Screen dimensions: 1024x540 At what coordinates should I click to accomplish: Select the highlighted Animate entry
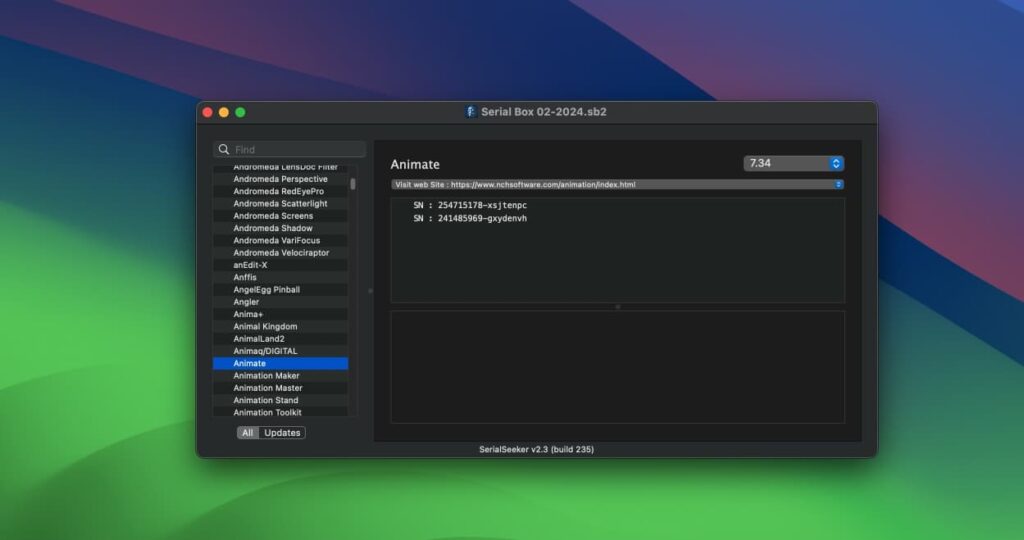pyautogui.click(x=281, y=364)
